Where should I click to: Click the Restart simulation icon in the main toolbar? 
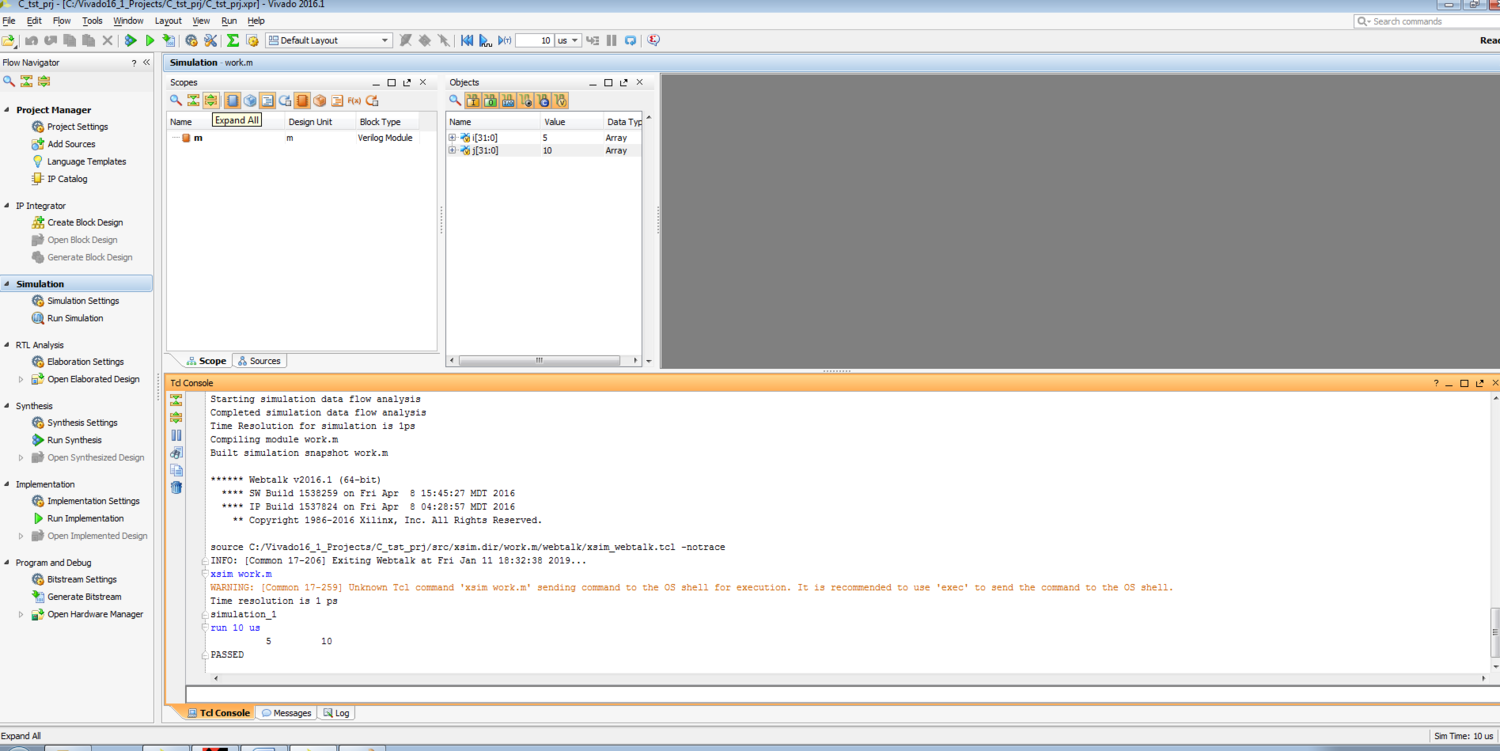pyautogui.click(x=466, y=41)
